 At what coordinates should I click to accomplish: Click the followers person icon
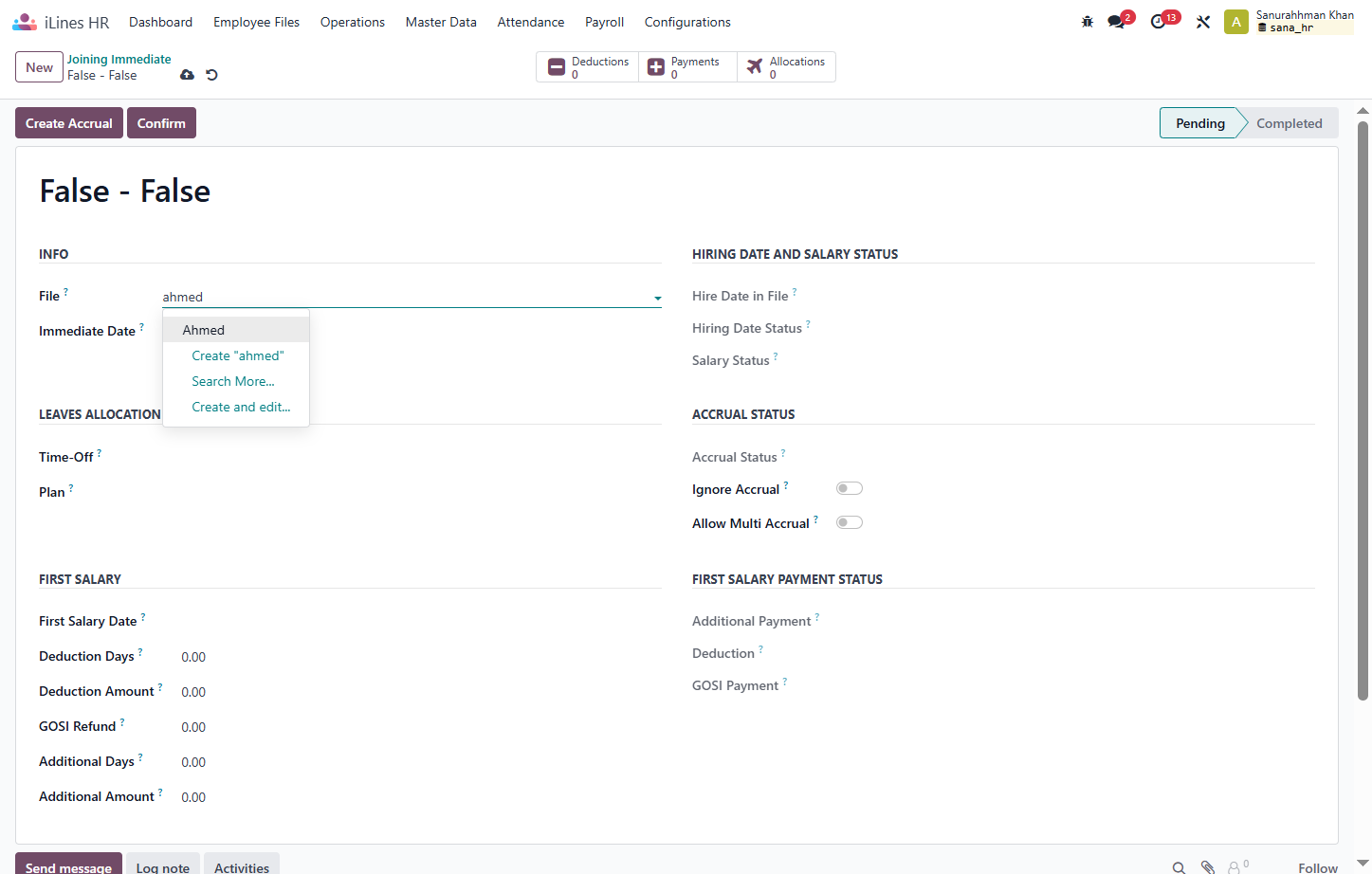coord(1235,867)
